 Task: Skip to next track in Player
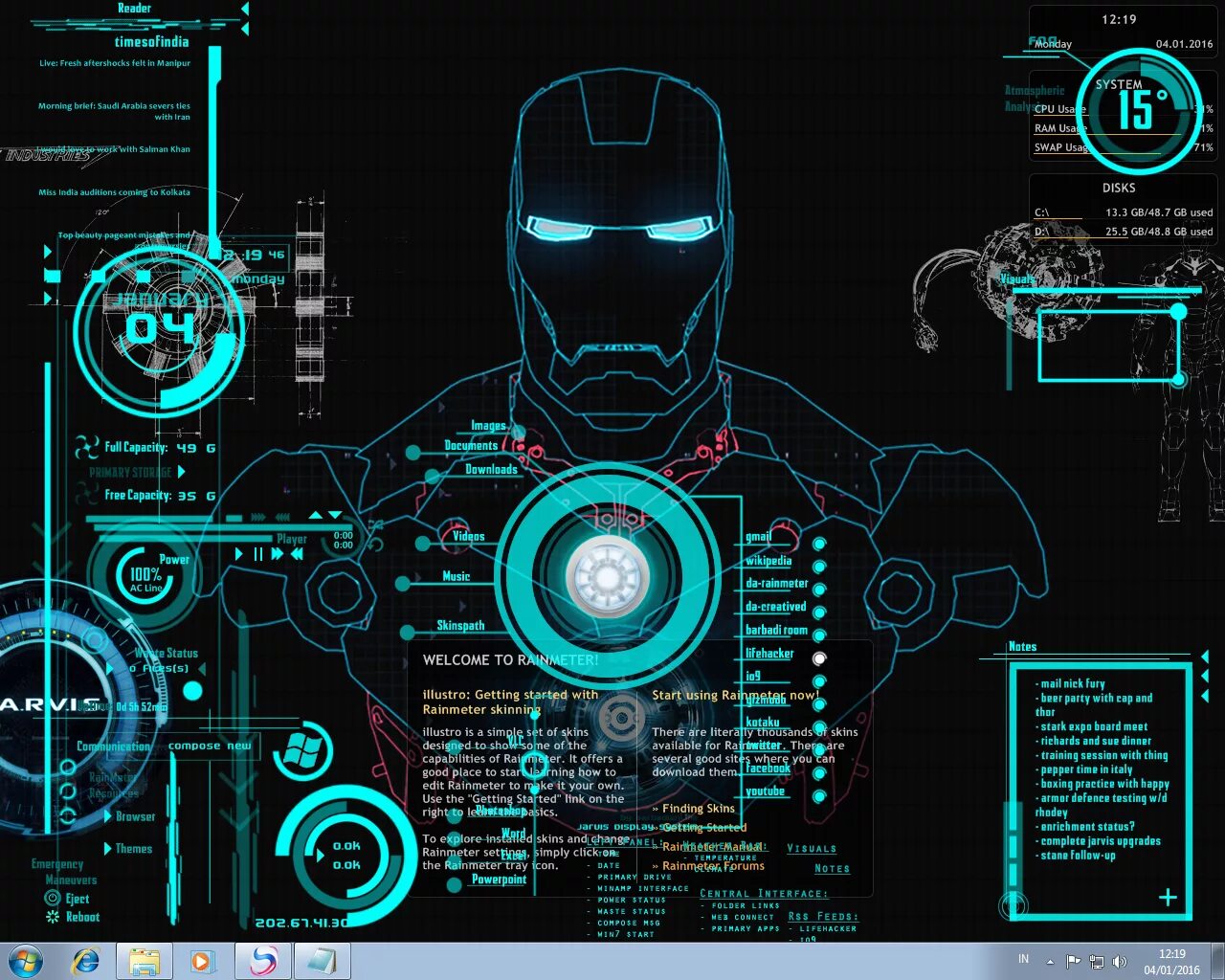pos(278,553)
